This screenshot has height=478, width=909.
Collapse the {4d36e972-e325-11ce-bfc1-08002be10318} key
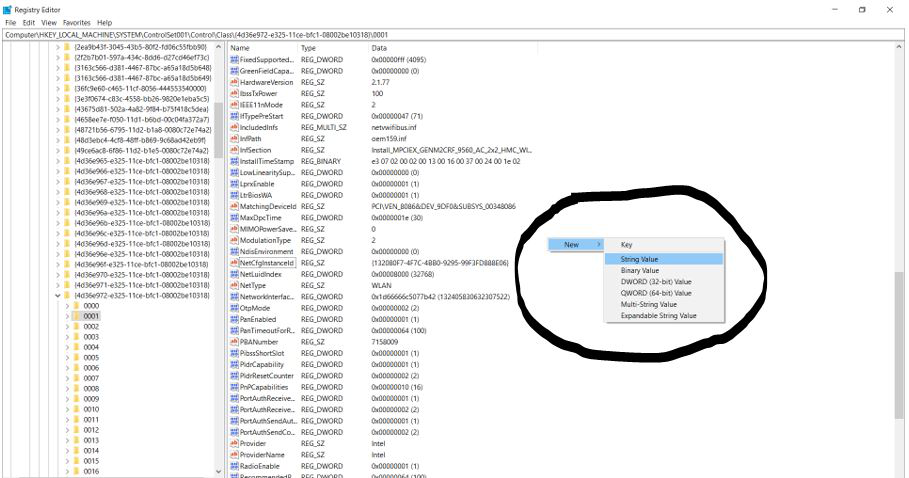pos(57,296)
